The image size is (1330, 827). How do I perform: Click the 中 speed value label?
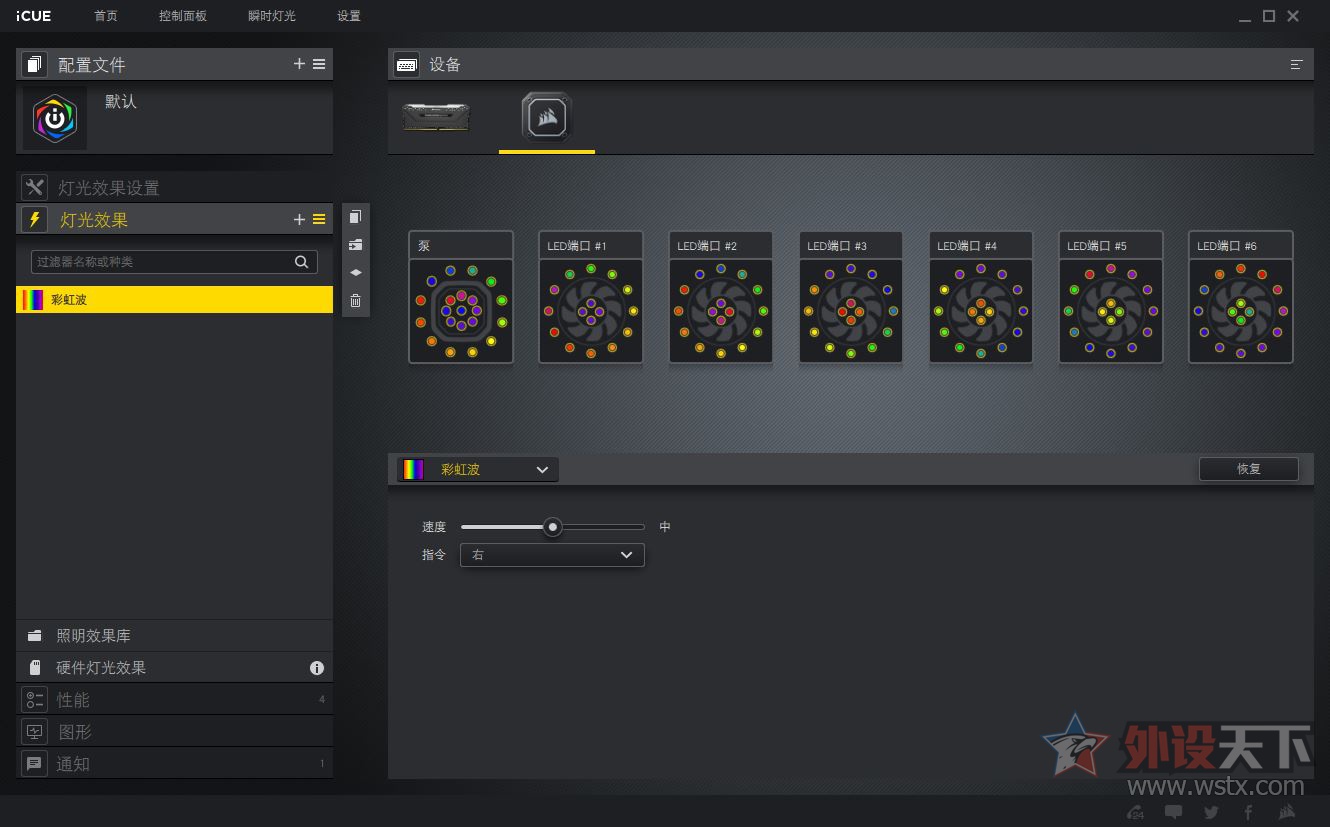(x=665, y=527)
